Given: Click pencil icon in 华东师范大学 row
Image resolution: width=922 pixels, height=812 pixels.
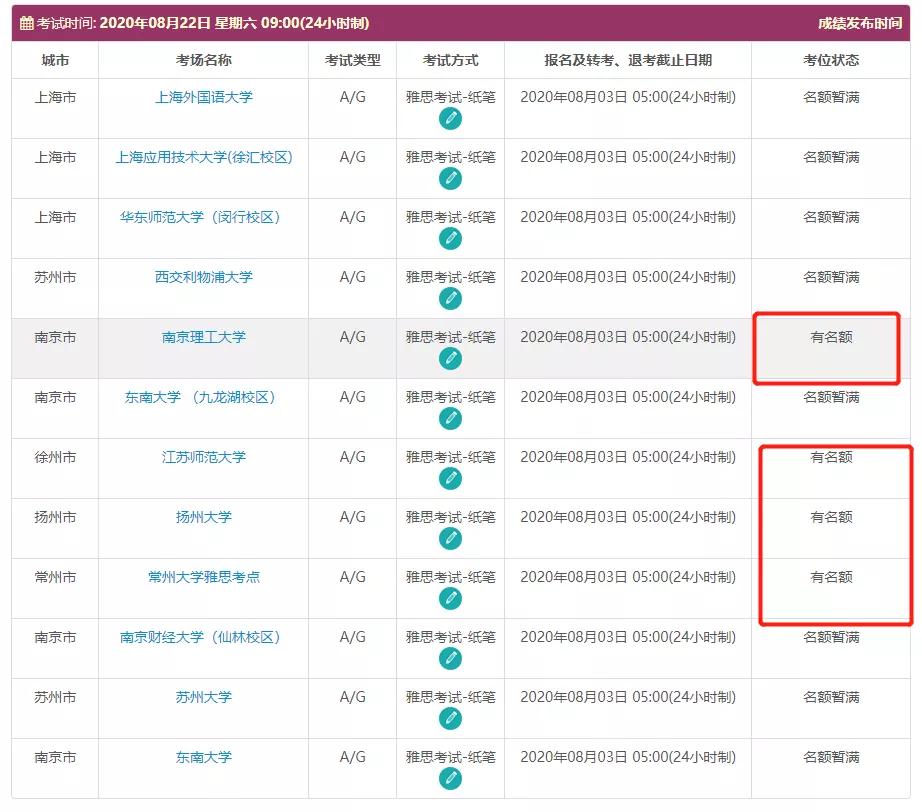Looking at the screenshot, I should (450, 239).
